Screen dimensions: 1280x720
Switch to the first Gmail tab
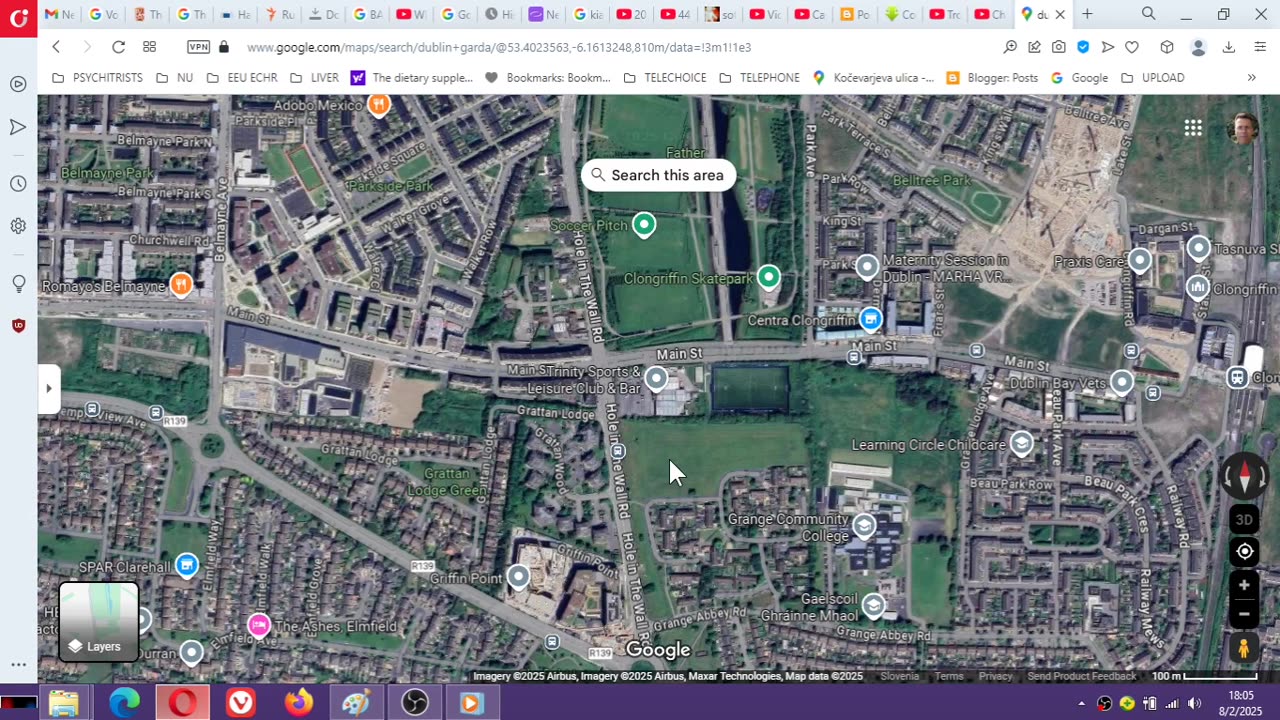(x=59, y=14)
